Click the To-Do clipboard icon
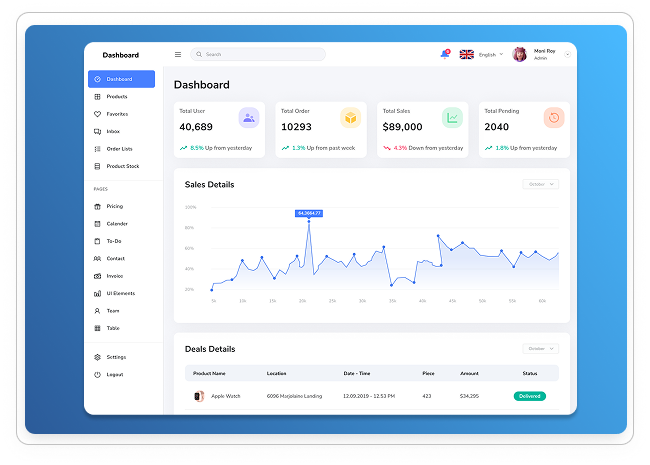Screen dimensions: 650x465 click(x=97, y=241)
